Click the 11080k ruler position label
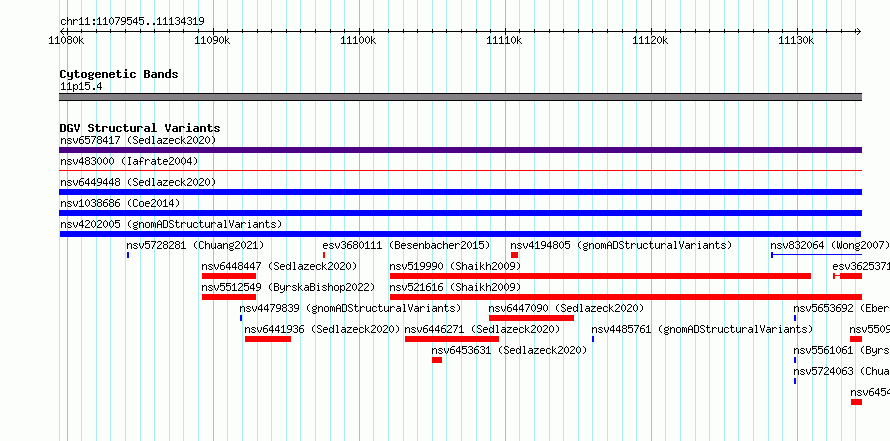This screenshot has width=890, height=441. coord(67,41)
